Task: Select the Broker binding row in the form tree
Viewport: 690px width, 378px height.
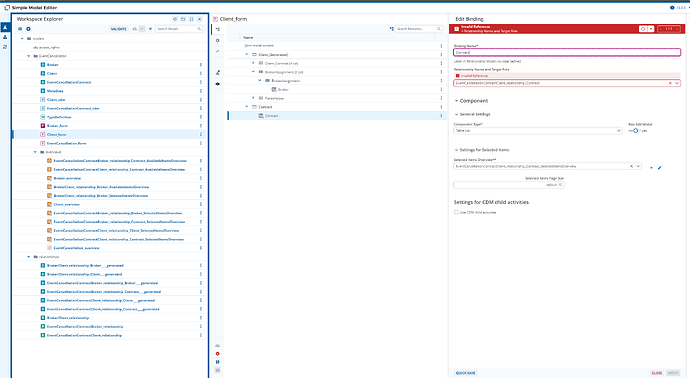Action: pyautogui.click(x=337, y=89)
